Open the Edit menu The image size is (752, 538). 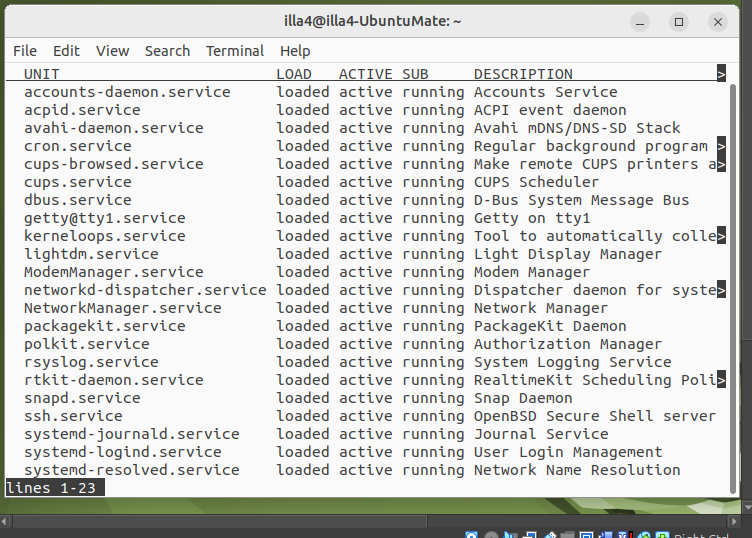pyautogui.click(x=66, y=51)
